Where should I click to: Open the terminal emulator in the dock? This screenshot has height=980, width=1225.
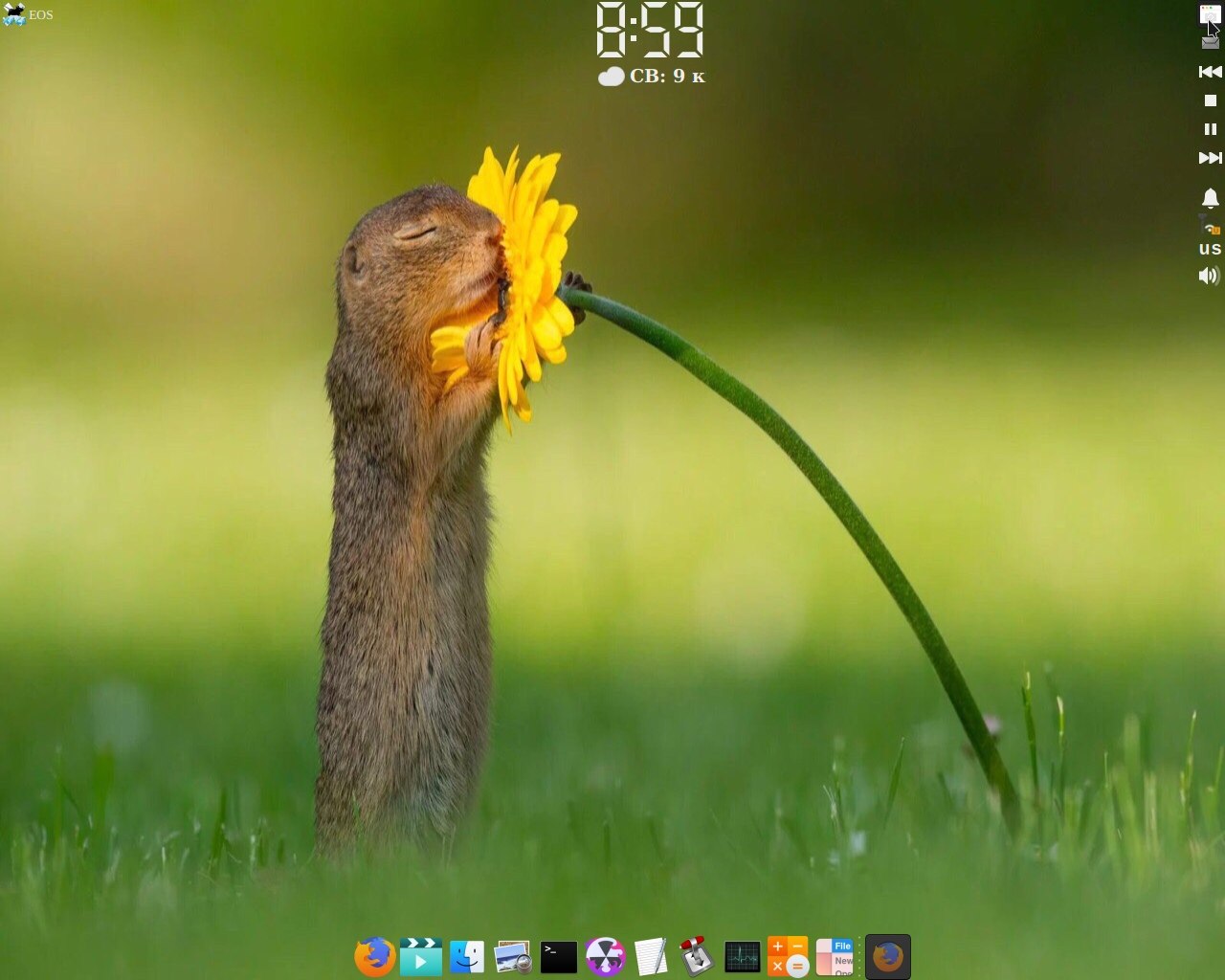coord(558,956)
